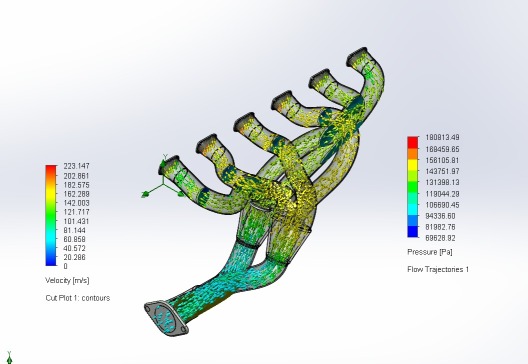Select the inlet port next to the coordinate triad
528x364 pixels.
tap(169, 165)
